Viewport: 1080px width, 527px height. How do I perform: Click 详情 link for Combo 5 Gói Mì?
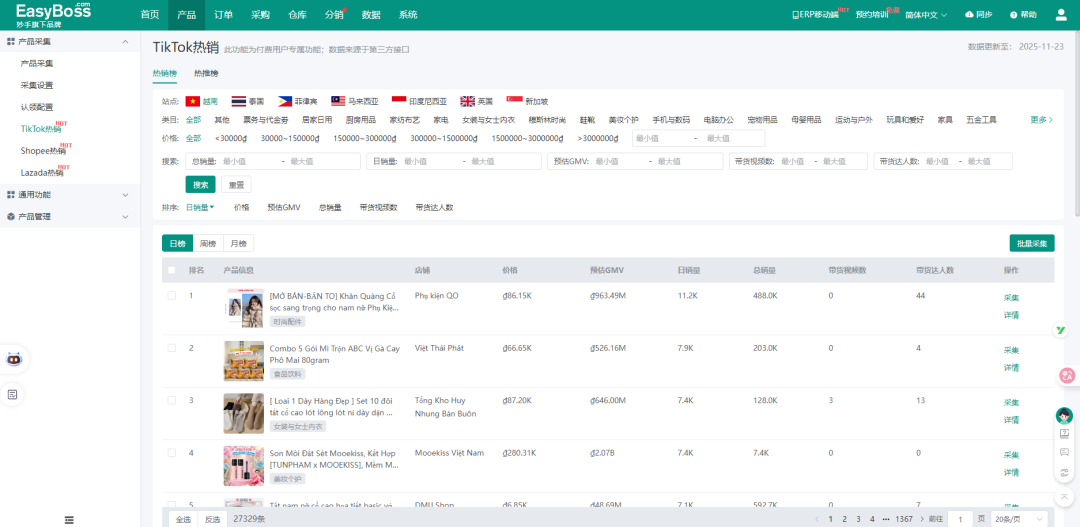pos(1011,367)
